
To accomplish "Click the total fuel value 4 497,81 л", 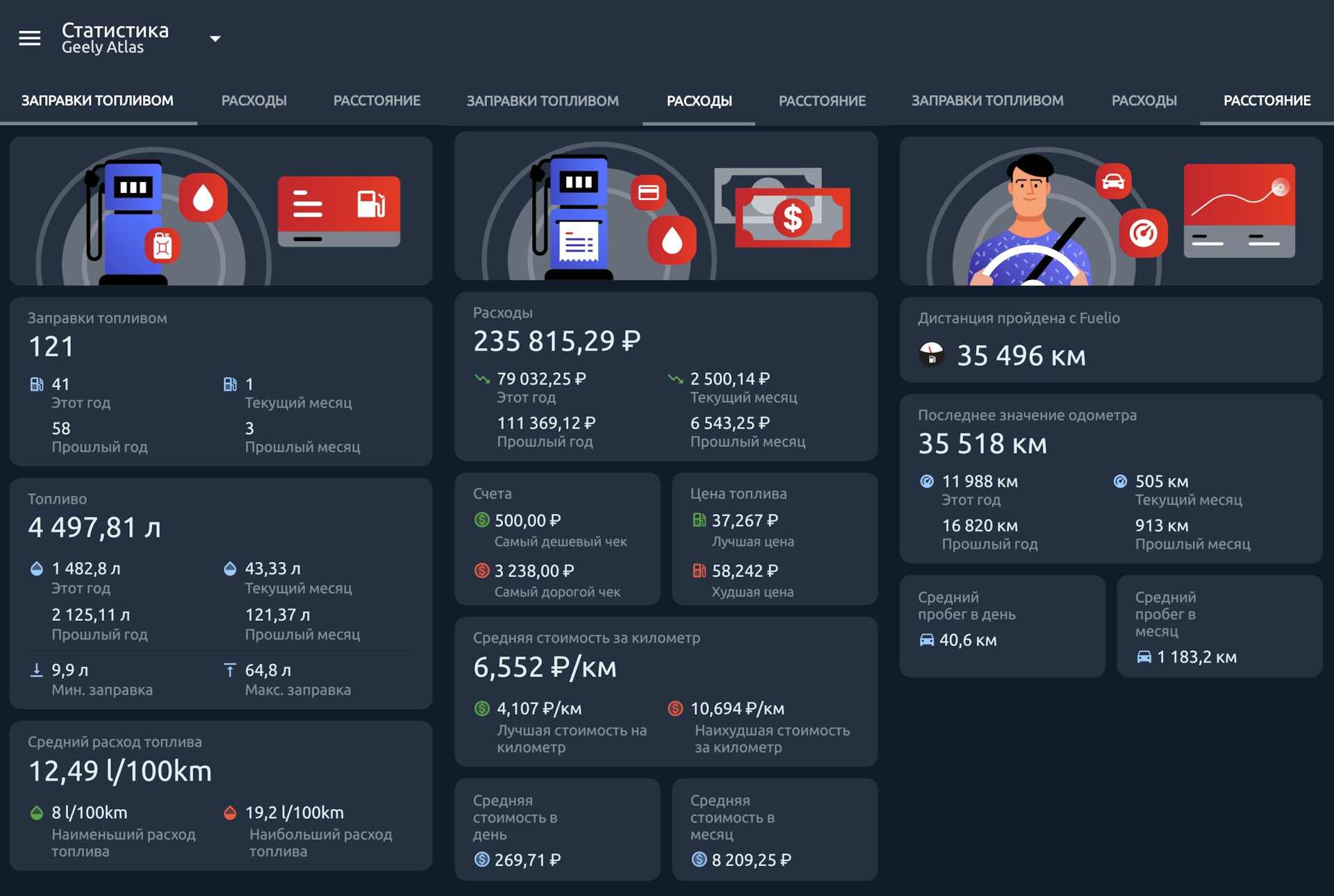I will pyautogui.click(x=94, y=528).
